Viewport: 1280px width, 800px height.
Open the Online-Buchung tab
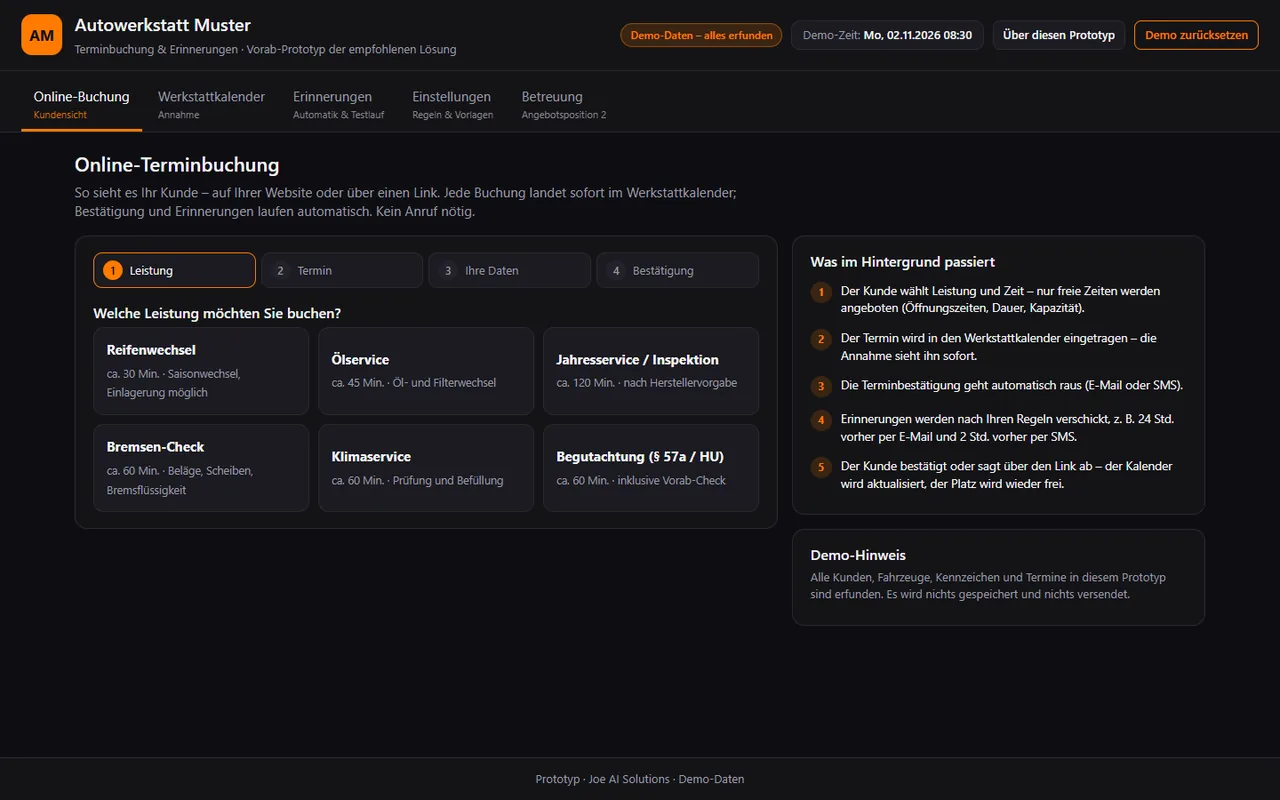point(81,104)
